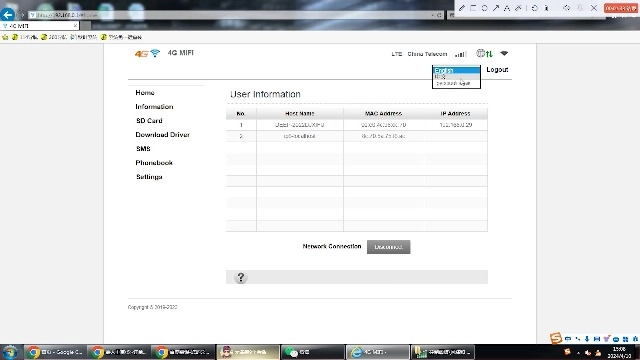Open the SMS menu item

(143, 149)
